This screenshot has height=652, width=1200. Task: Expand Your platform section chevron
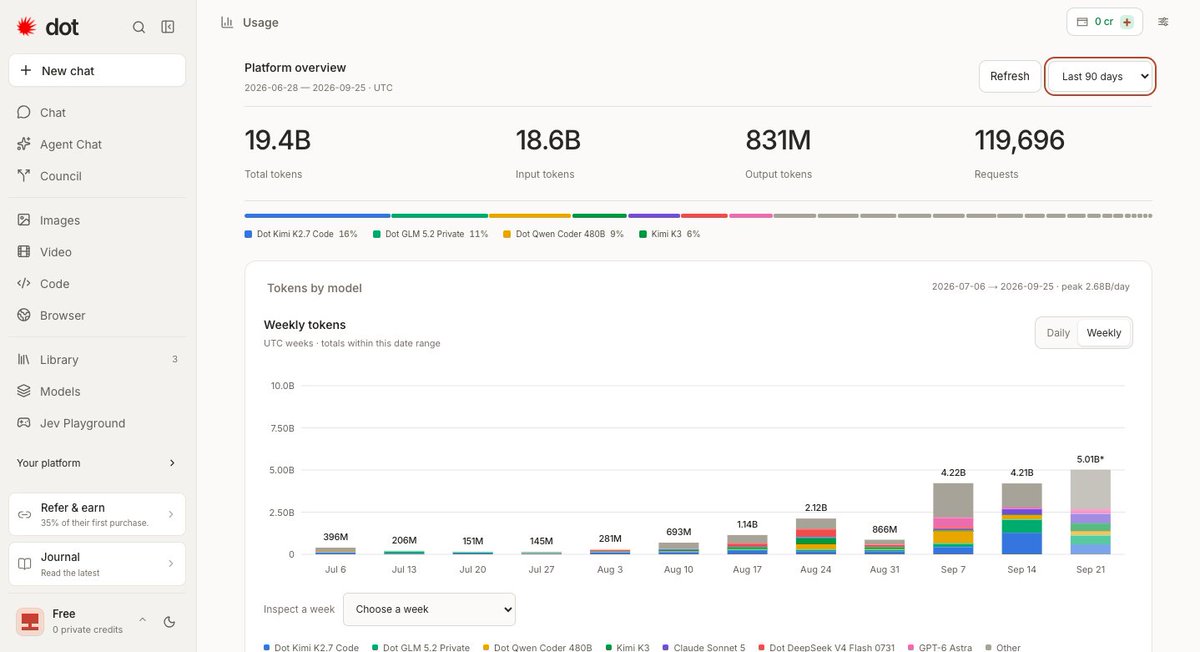coord(172,463)
